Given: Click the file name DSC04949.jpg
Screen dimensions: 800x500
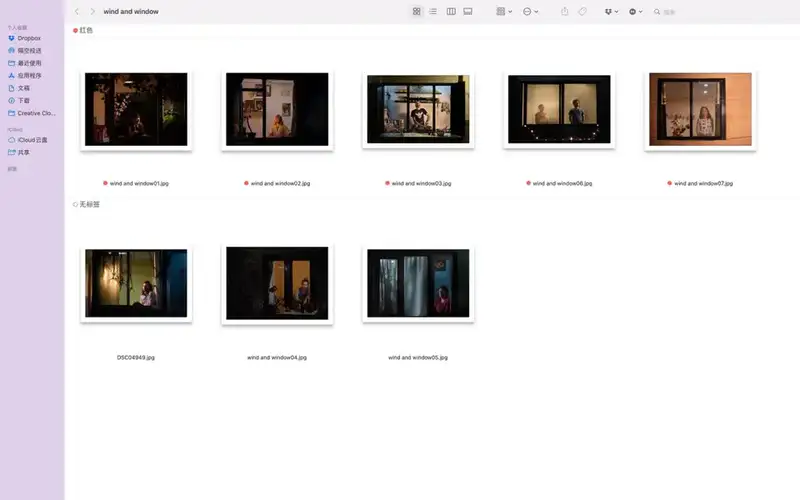Looking at the screenshot, I should 136,358.
